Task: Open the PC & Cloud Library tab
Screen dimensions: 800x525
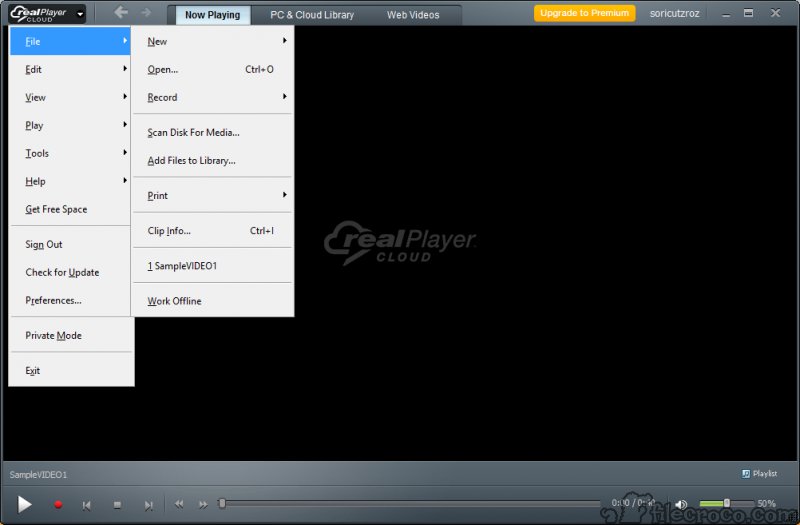Action: (312, 15)
